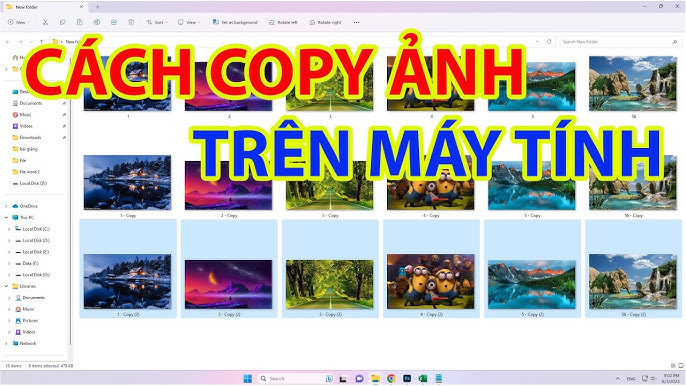Open the Downloads folder in sidebar

coord(30,137)
